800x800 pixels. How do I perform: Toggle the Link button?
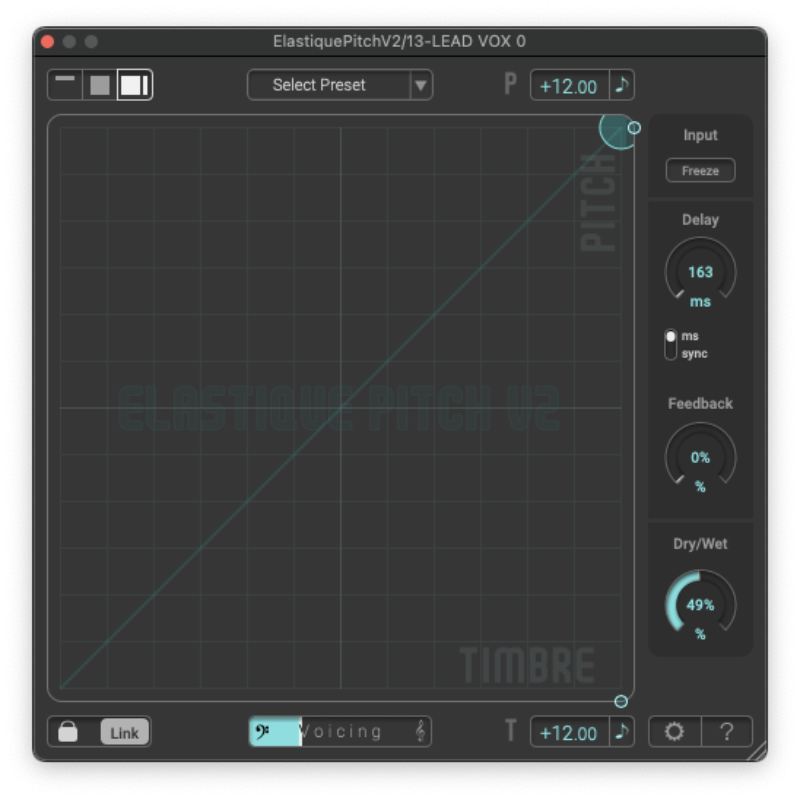point(124,732)
